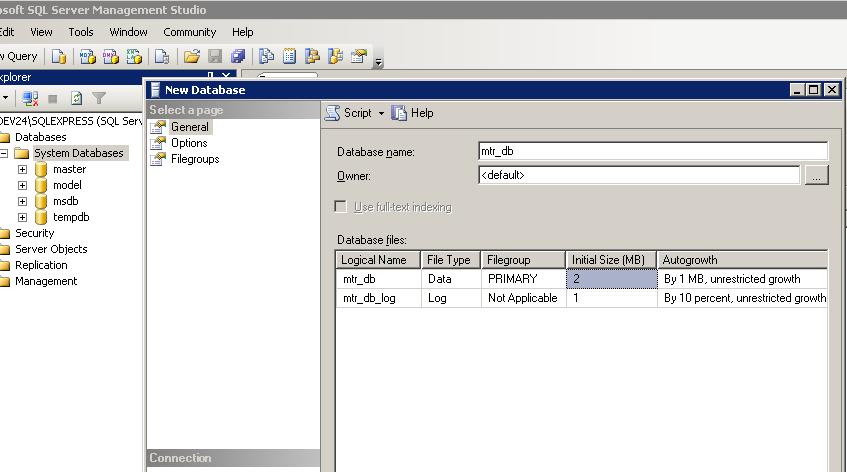Click the Autogrowth column header
The image size is (847, 472).
tap(742, 260)
